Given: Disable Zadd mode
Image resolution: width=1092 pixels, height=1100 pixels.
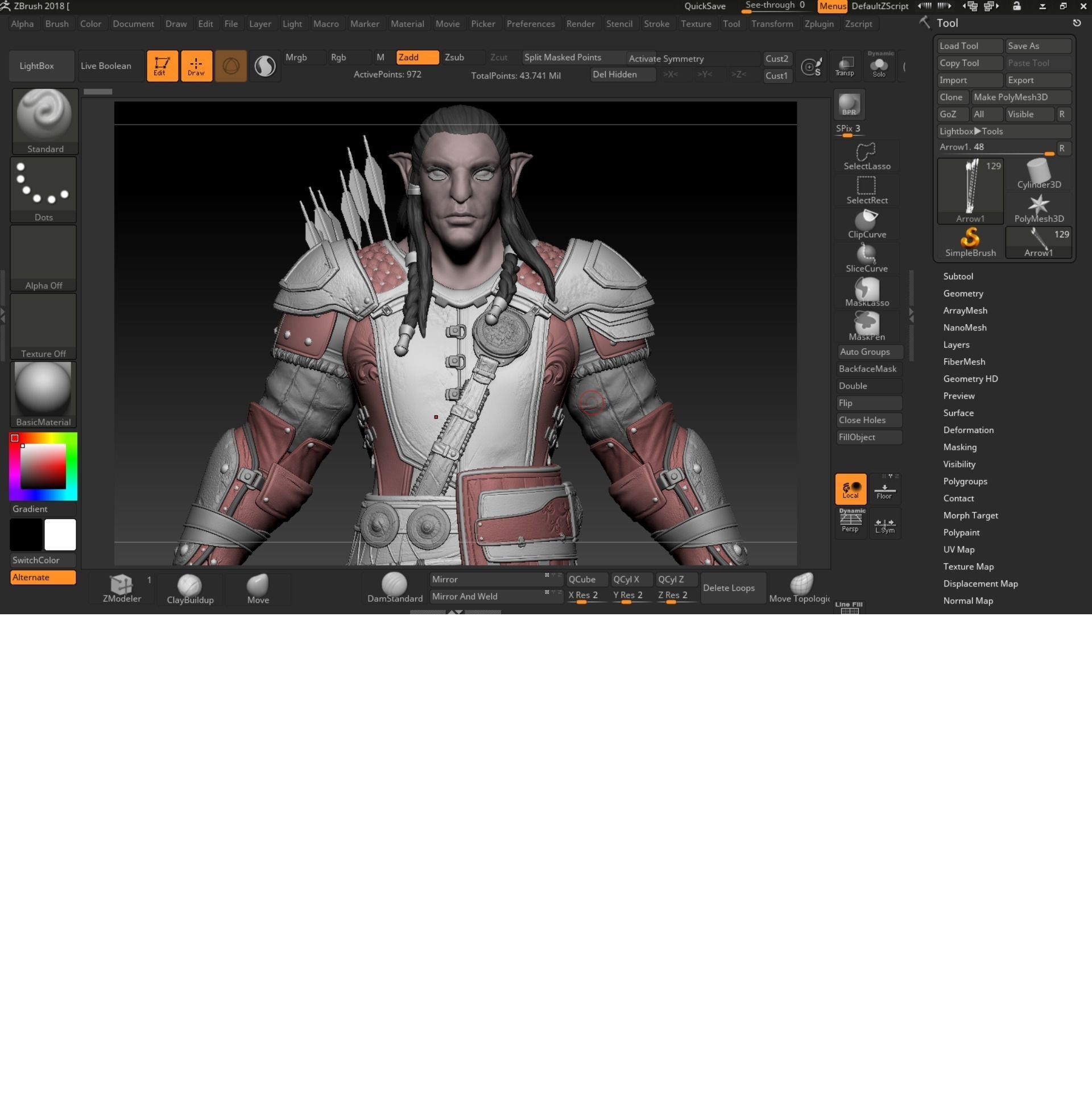Looking at the screenshot, I should coord(417,57).
